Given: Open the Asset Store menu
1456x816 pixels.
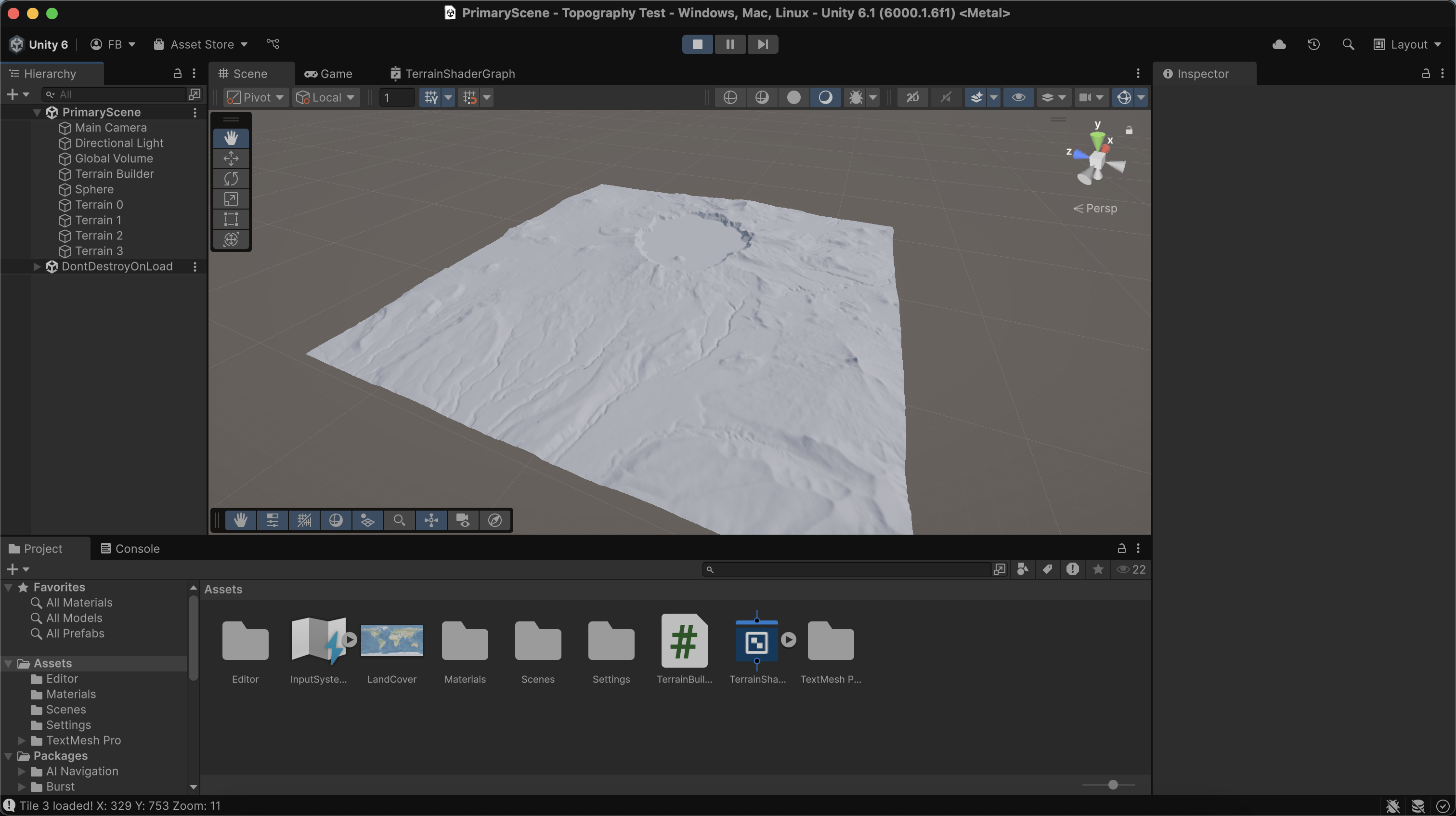Looking at the screenshot, I should (x=200, y=44).
